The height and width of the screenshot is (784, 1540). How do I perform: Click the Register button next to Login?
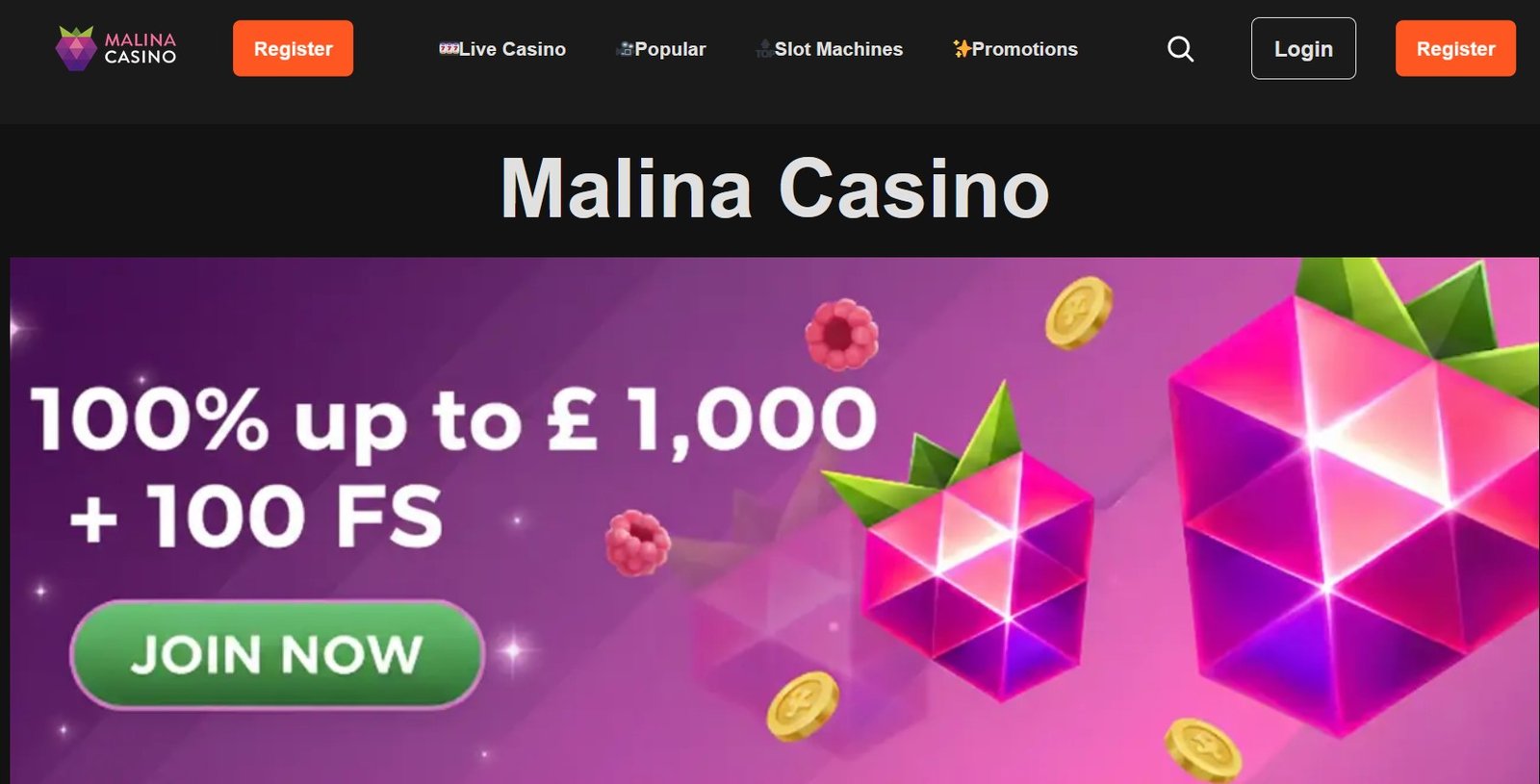pos(1455,48)
